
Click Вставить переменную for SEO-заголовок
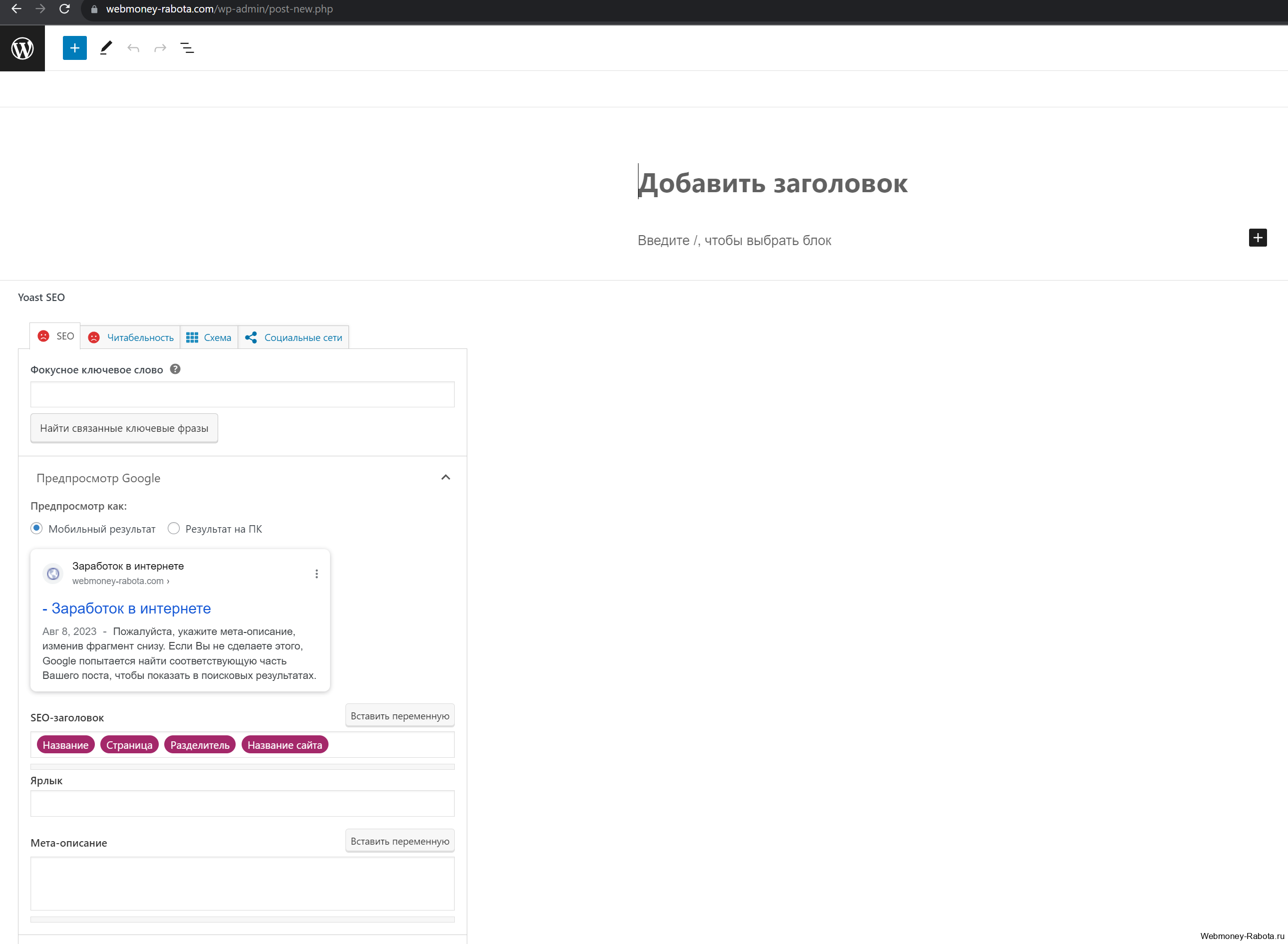tap(400, 715)
